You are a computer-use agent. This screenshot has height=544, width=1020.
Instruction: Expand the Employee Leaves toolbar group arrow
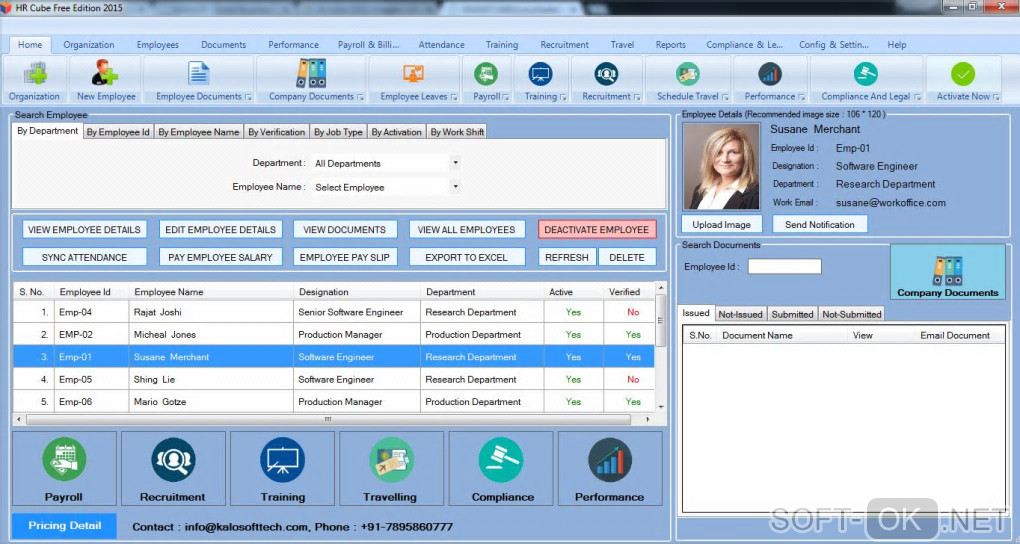[454, 98]
